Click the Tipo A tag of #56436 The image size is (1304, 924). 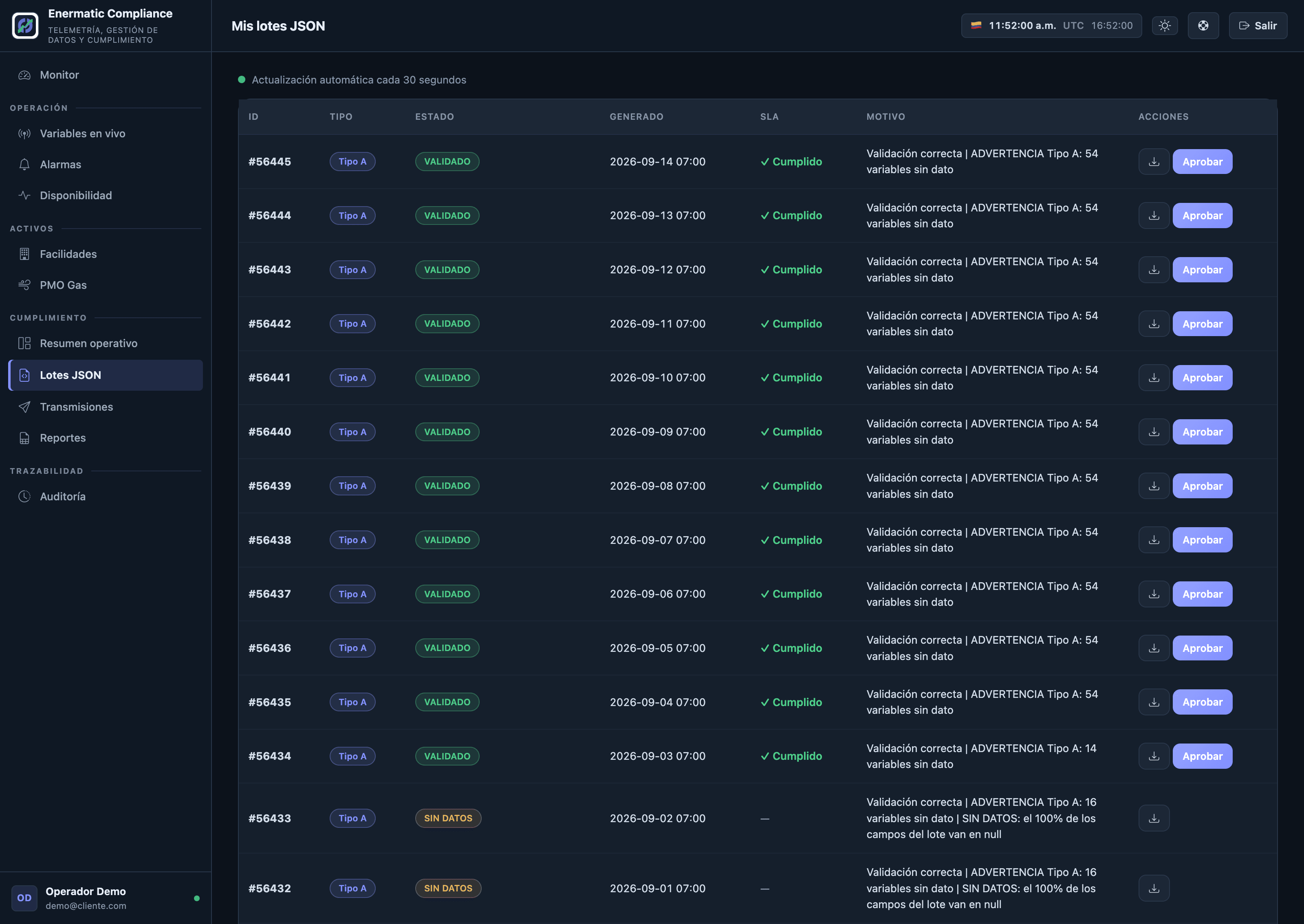(x=352, y=648)
